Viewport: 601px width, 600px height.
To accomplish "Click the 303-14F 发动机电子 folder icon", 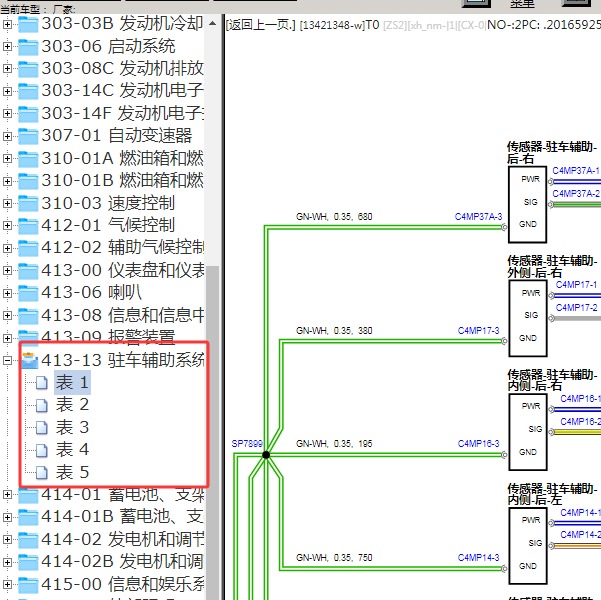I will click(x=28, y=114).
